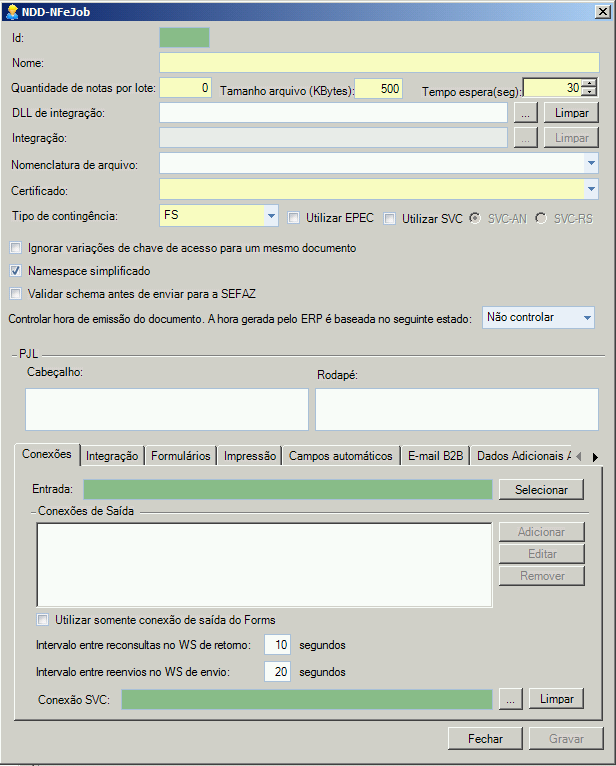Increase Tempo espera spinner value

[x=590, y=83]
